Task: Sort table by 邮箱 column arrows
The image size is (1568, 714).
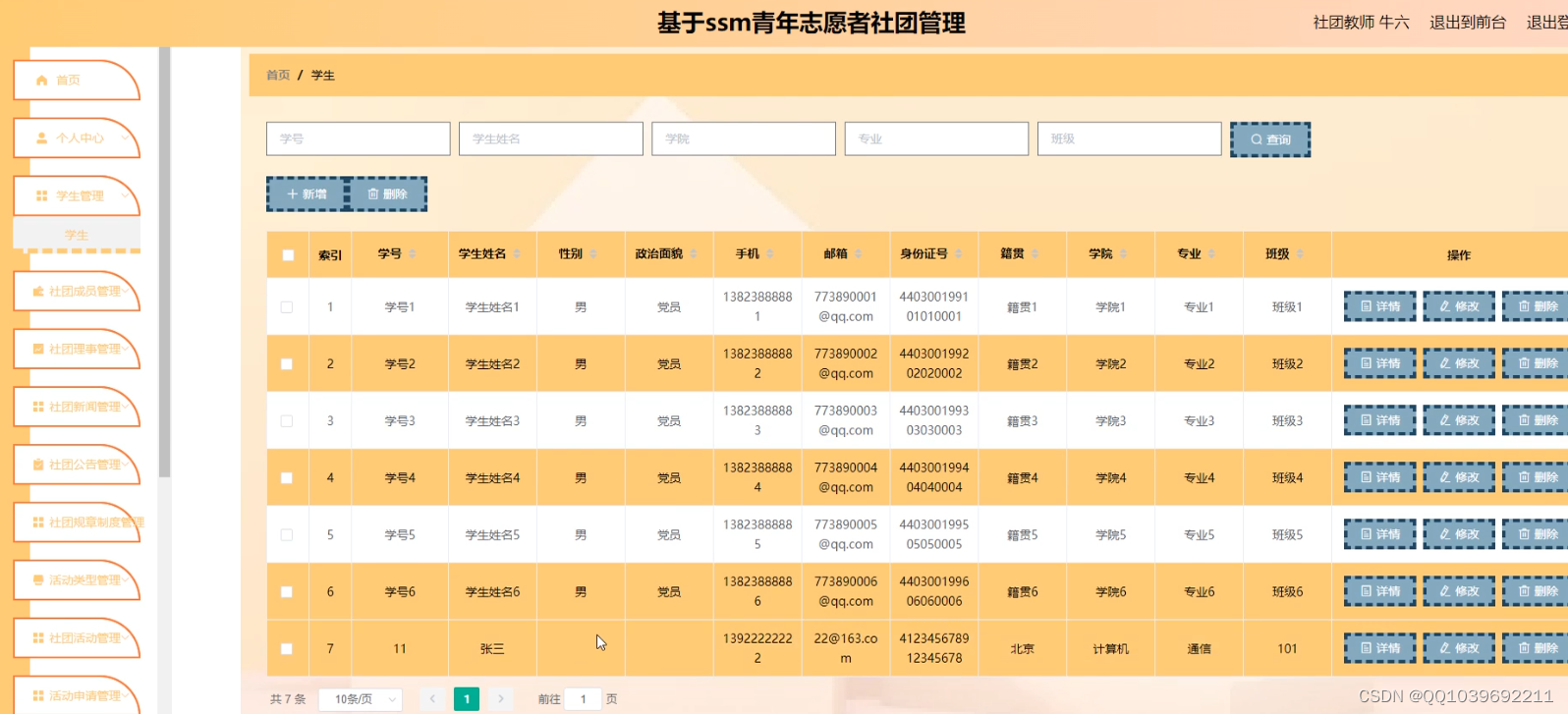Action: coord(859,254)
